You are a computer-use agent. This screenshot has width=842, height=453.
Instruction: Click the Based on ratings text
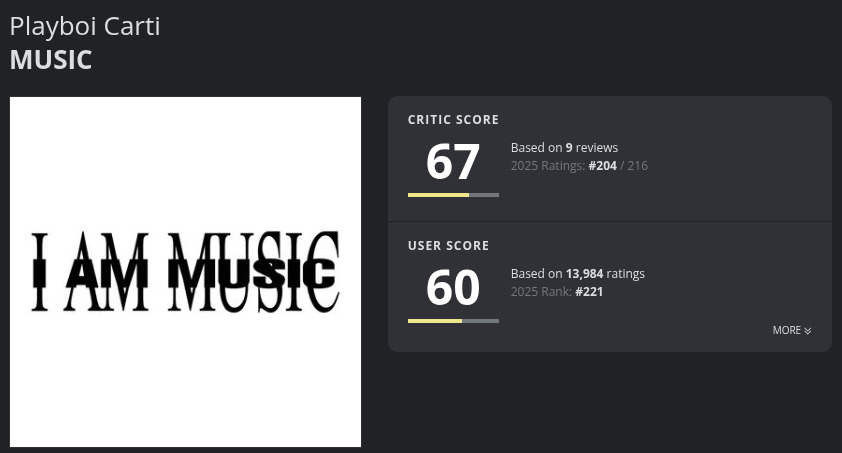pyautogui.click(x=577, y=274)
